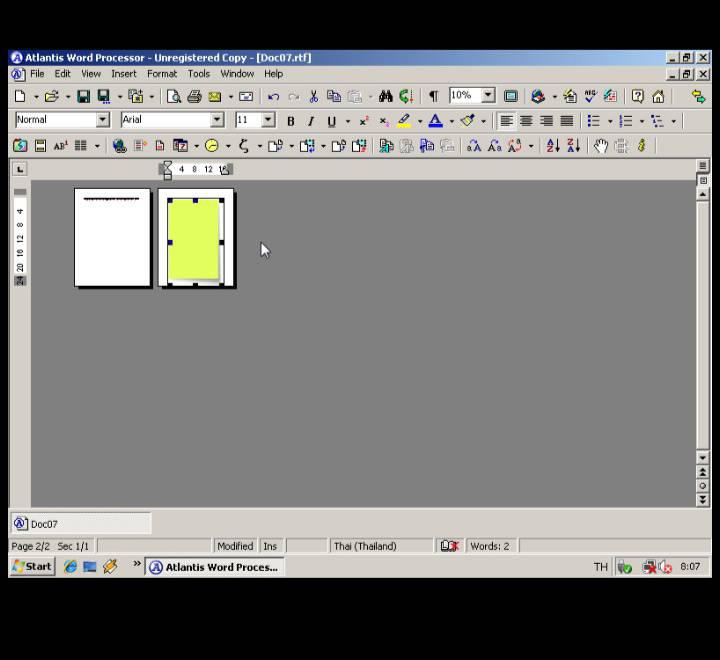
Task: Cut selection with the scissors icon
Action: pos(314,96)
